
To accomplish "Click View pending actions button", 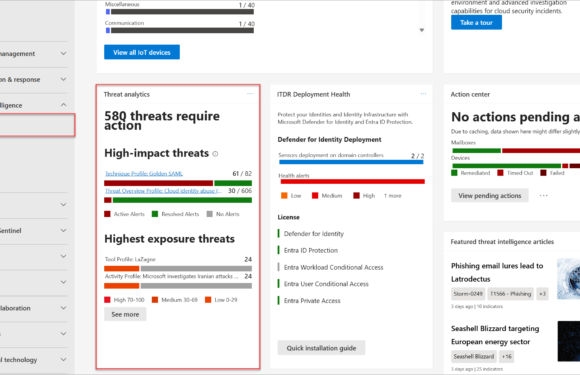I will tap(489, 196).
